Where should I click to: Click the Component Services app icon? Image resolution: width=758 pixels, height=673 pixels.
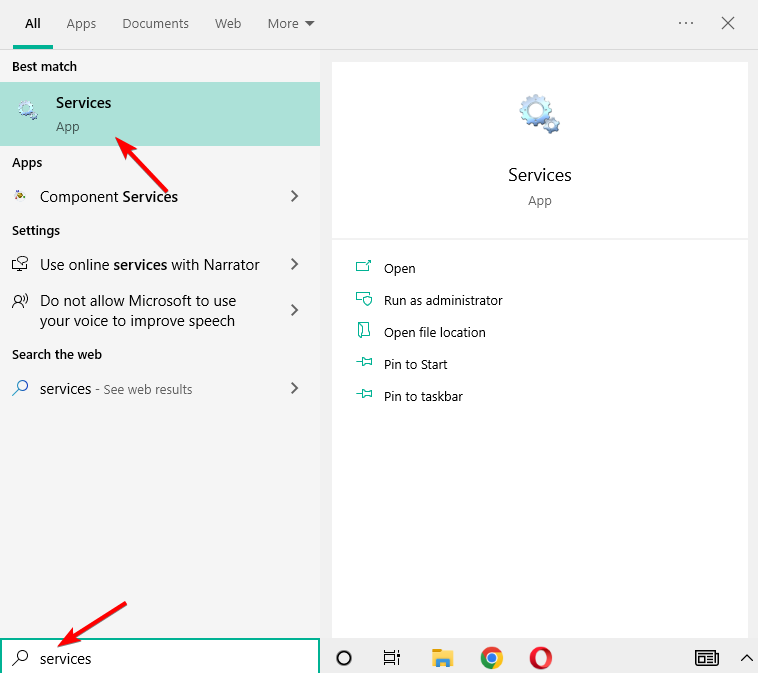pyautogui.click(x=20, y=196)
